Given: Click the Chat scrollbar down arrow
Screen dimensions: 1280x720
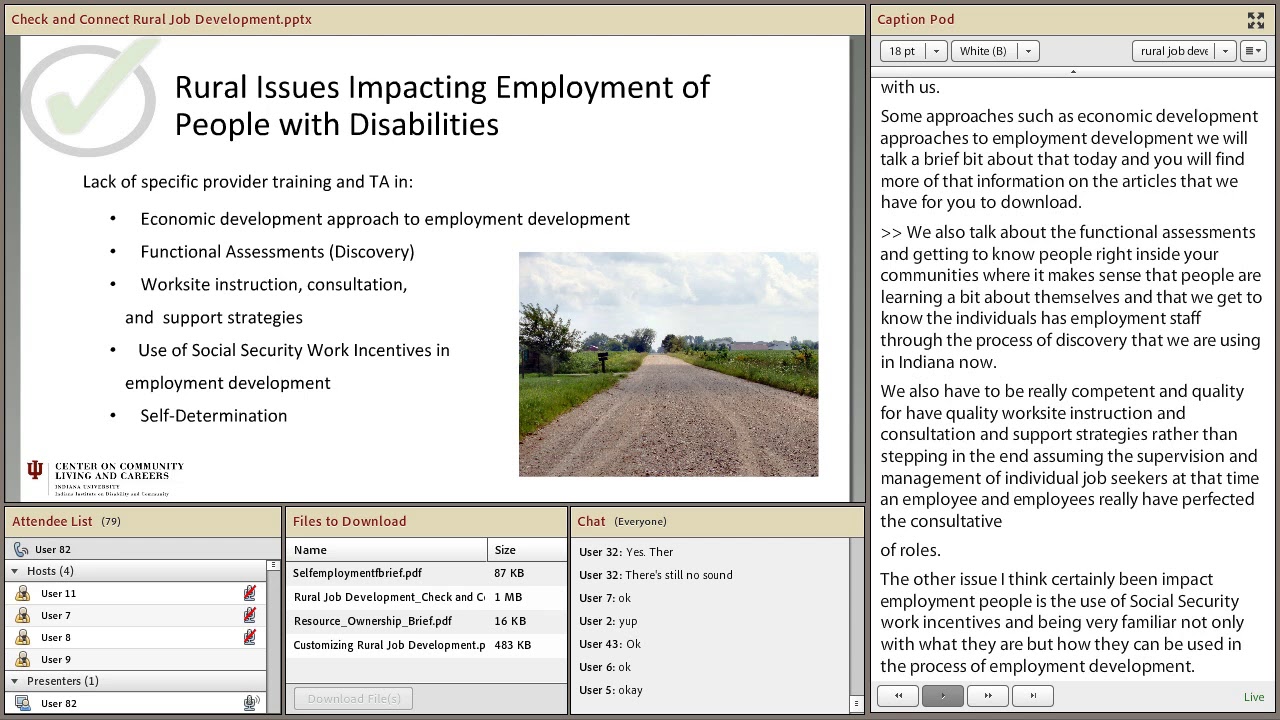Looking at the screenshot, I should tap(856, 705).
